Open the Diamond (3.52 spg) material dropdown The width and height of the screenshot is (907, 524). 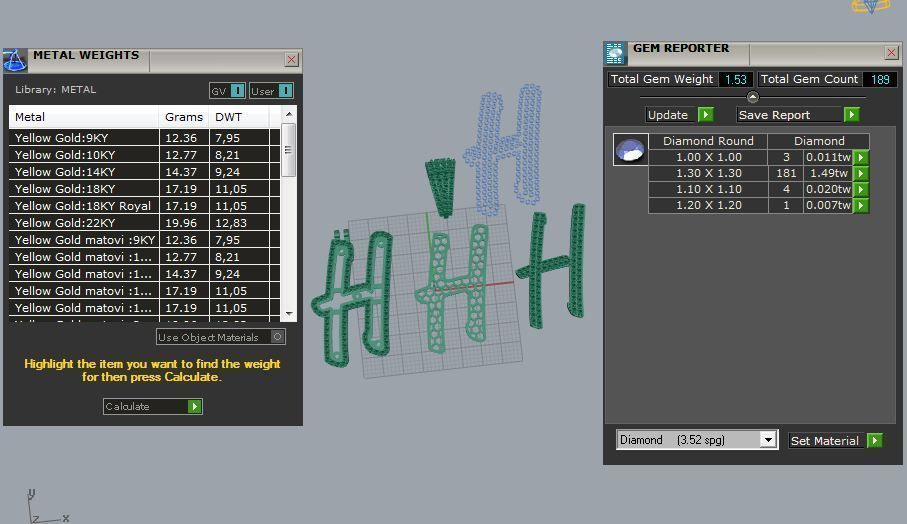768,440
